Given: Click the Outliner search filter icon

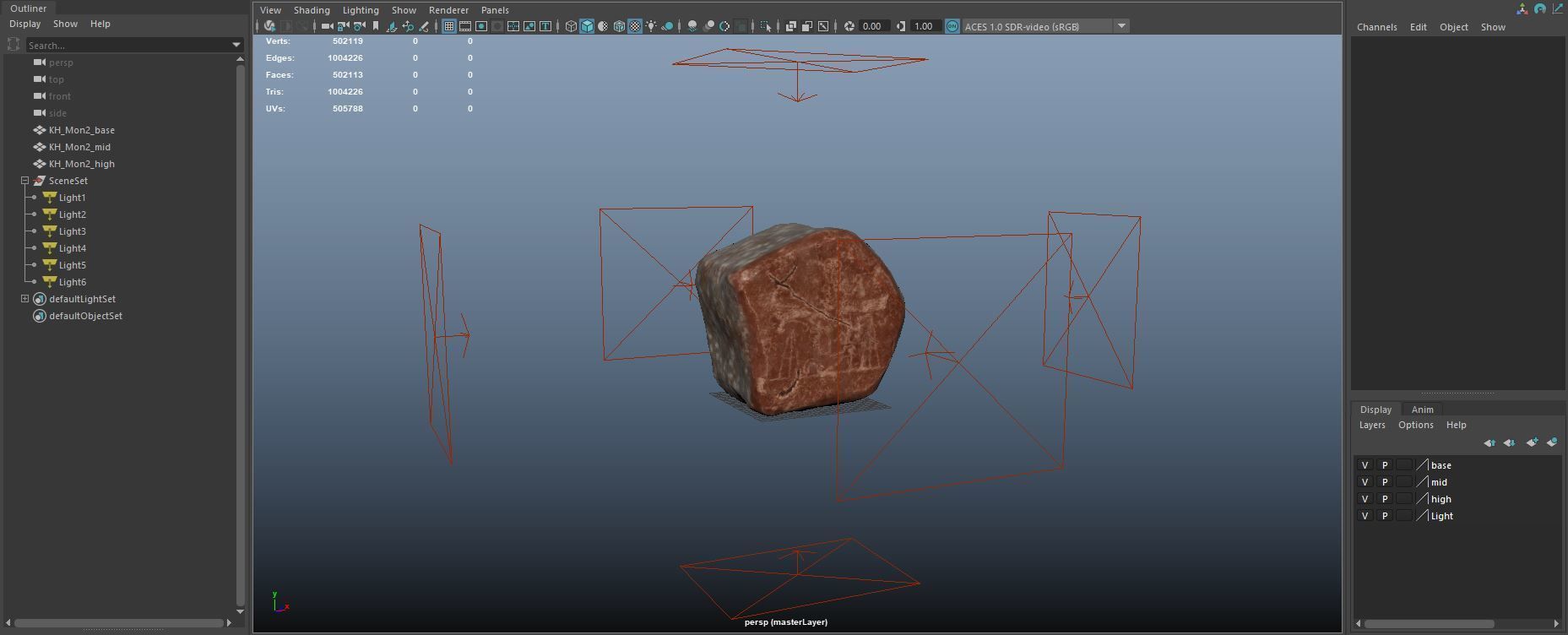Looking at the screenshot, I should tap(14, 45).
